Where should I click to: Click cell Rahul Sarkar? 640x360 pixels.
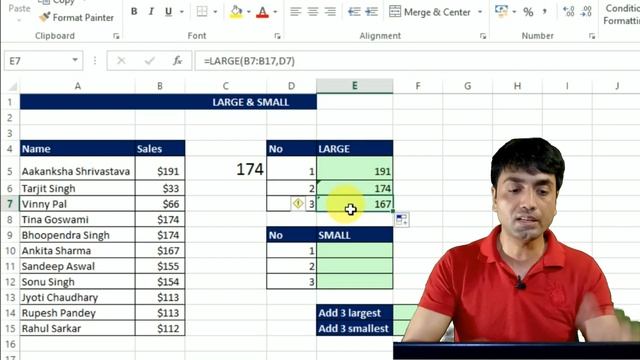click(78, 328)
